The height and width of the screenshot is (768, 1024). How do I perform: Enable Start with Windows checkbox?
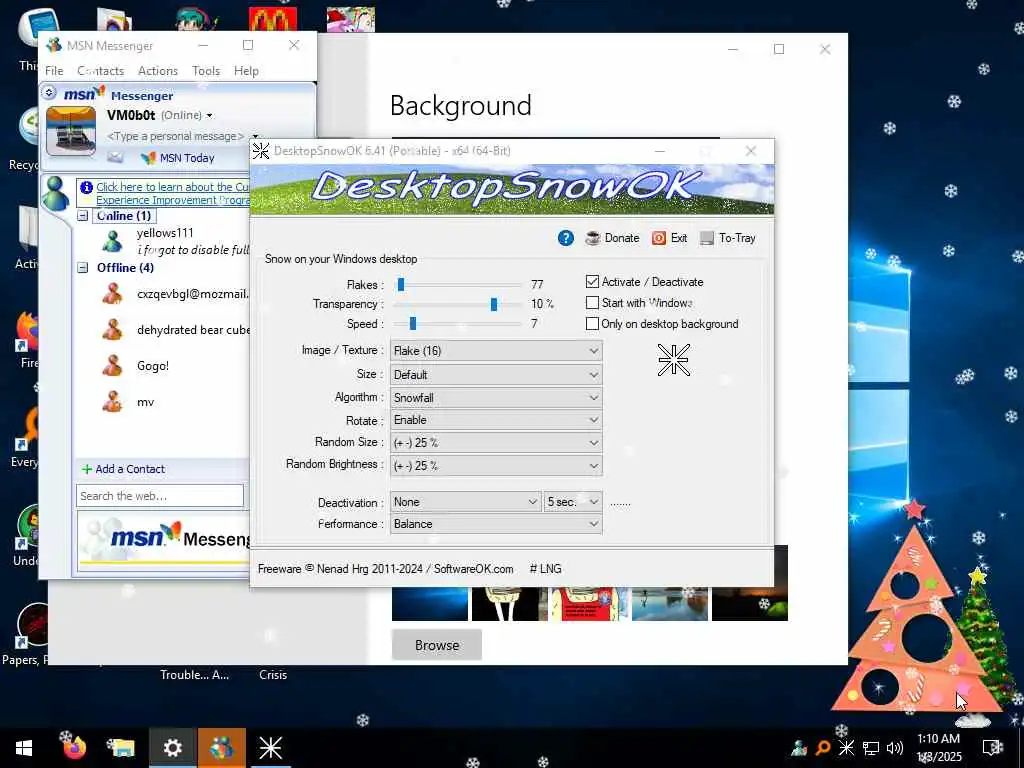592,302
